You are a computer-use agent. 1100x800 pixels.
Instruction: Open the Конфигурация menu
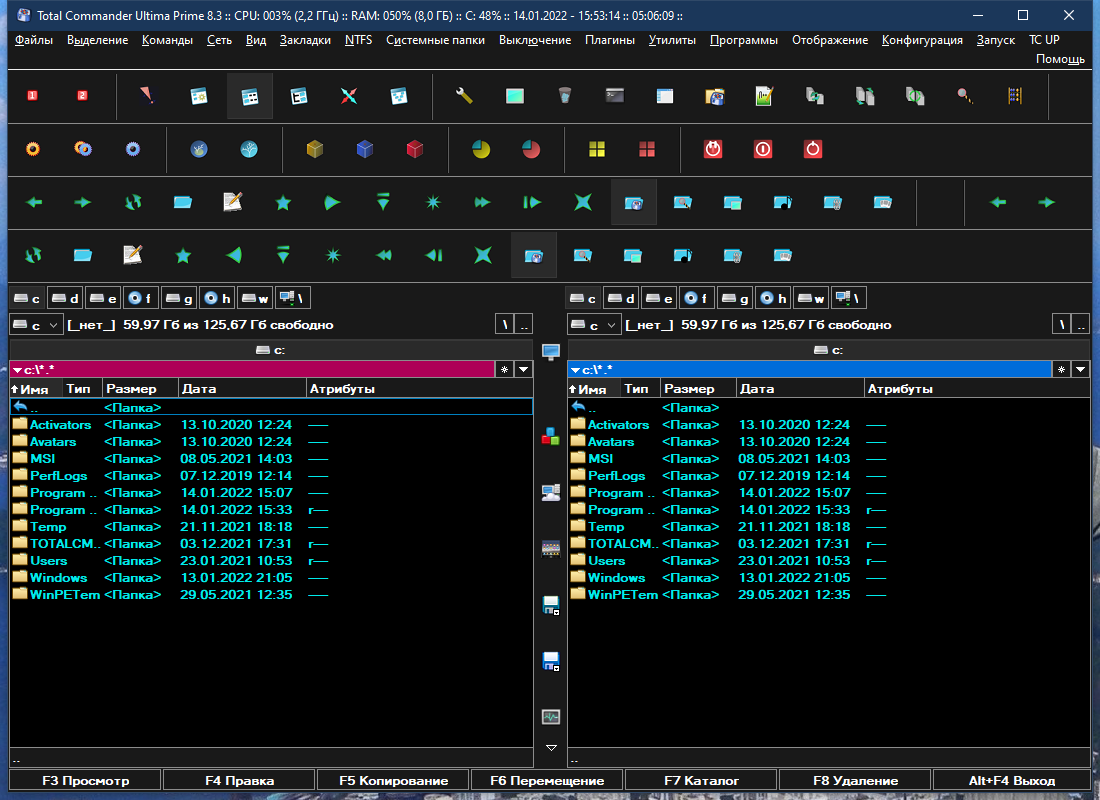click(922, 40)
